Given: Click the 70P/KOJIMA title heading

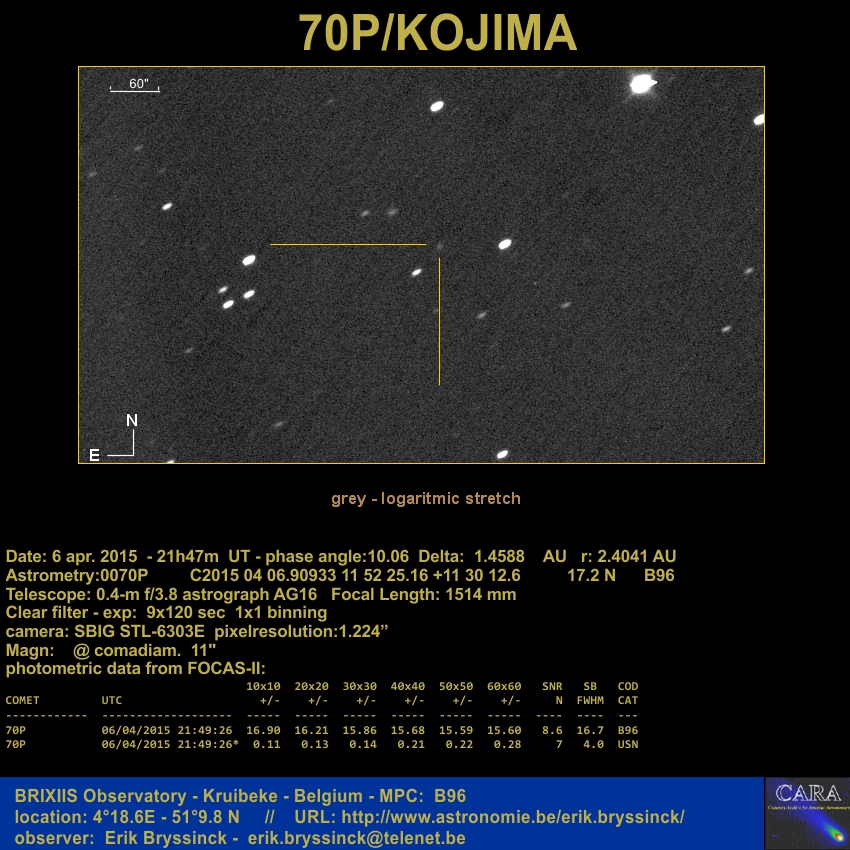Looking at the screenshot, I should tap(438, 34).
